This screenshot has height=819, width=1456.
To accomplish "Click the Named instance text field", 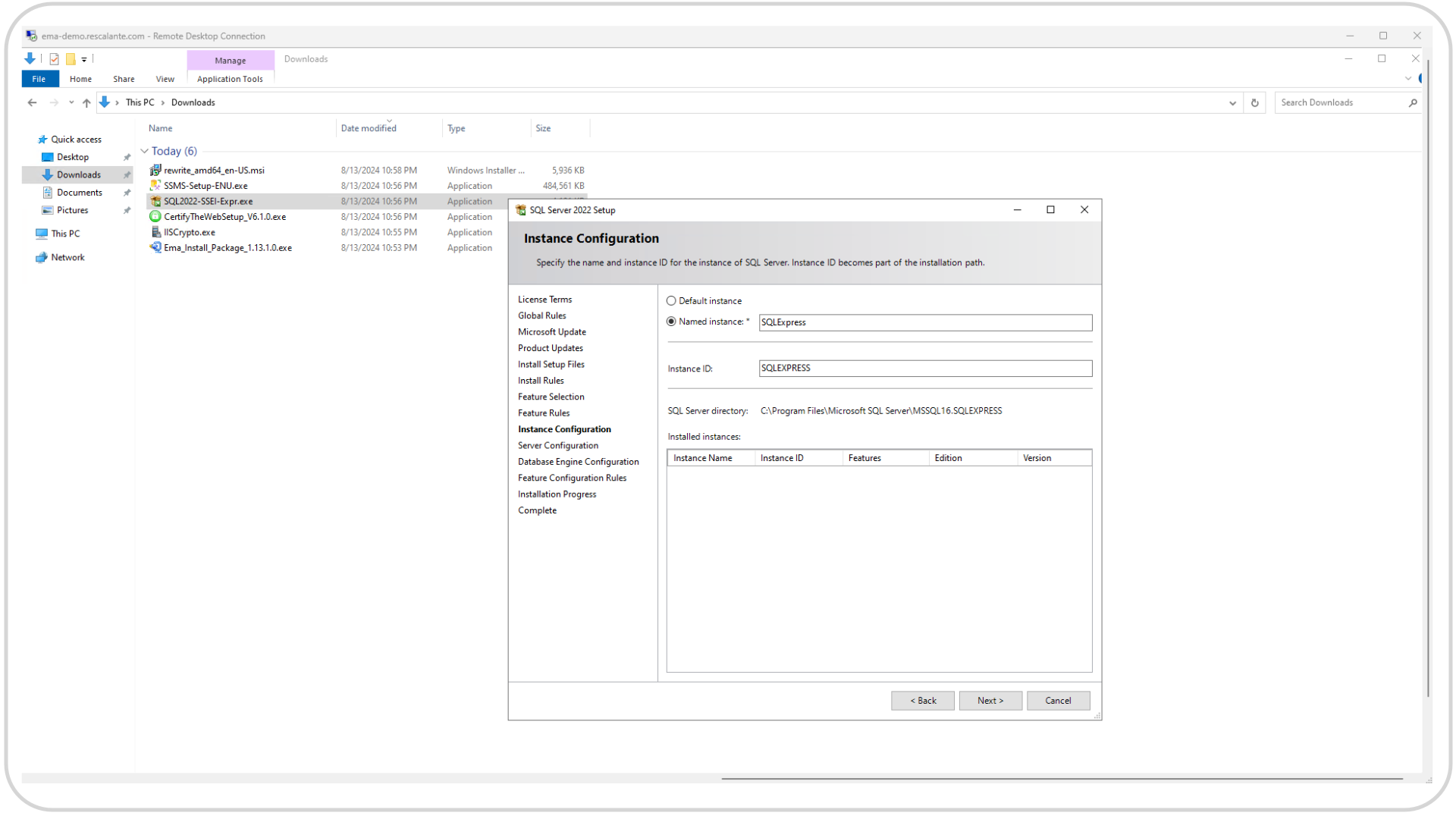I will 925,322.
